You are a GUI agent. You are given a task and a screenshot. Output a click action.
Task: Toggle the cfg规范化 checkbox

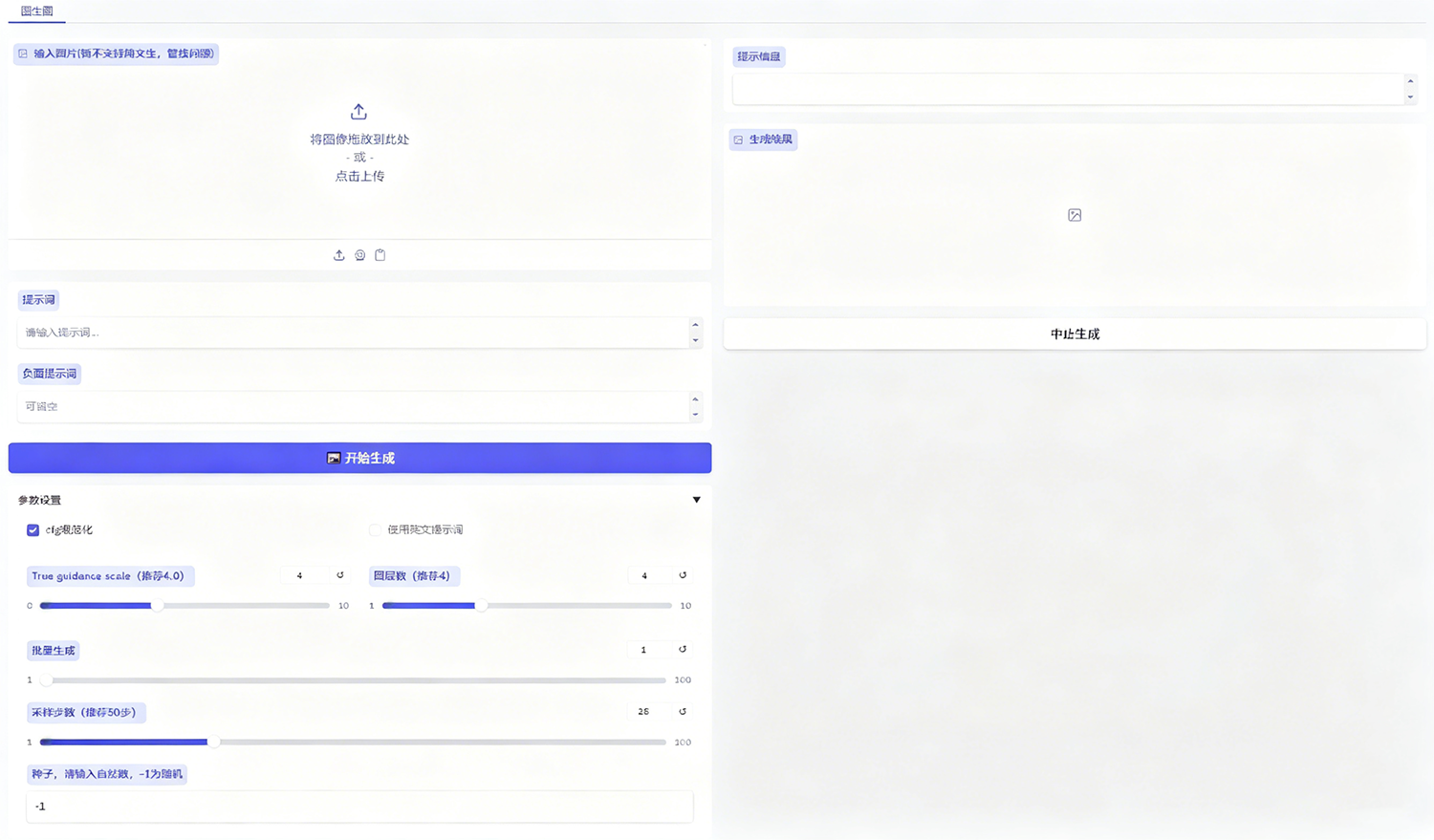[33, 529]
